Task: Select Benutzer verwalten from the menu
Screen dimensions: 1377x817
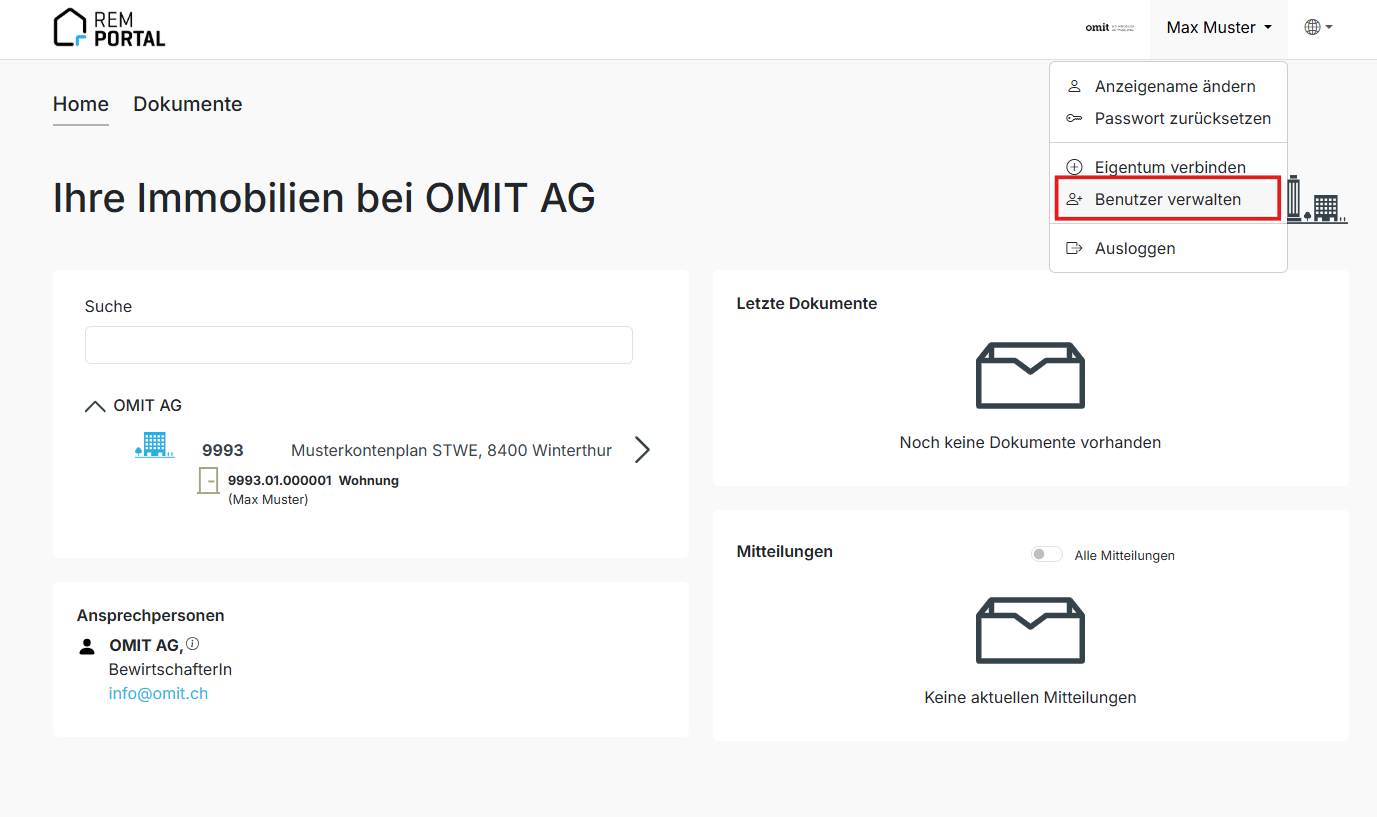Action: (x=1167, y=199)
